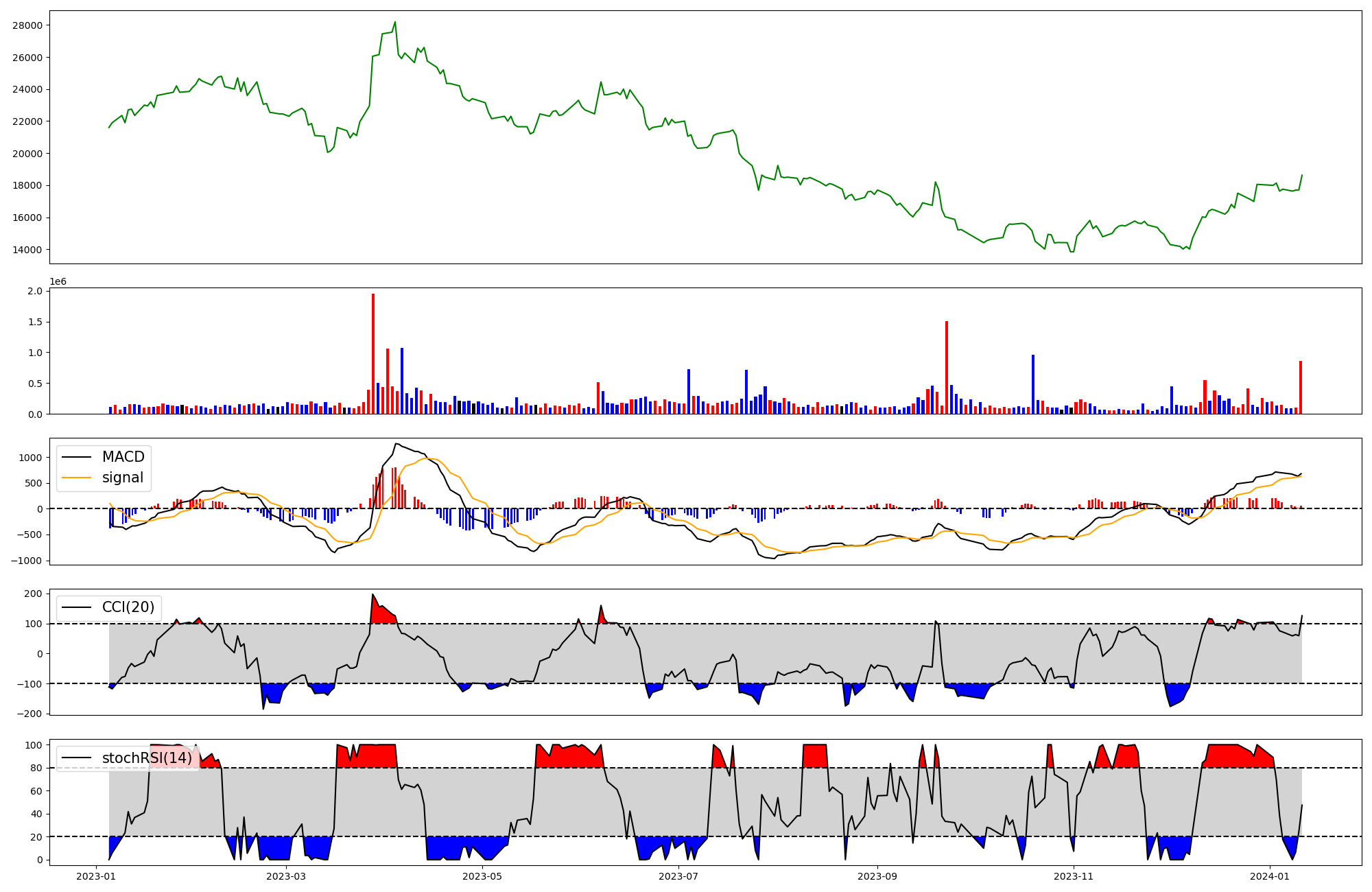Select the 2023-03 date label on the x-axis
Screen dimensions: 1372x892
[x=286, y=876]
